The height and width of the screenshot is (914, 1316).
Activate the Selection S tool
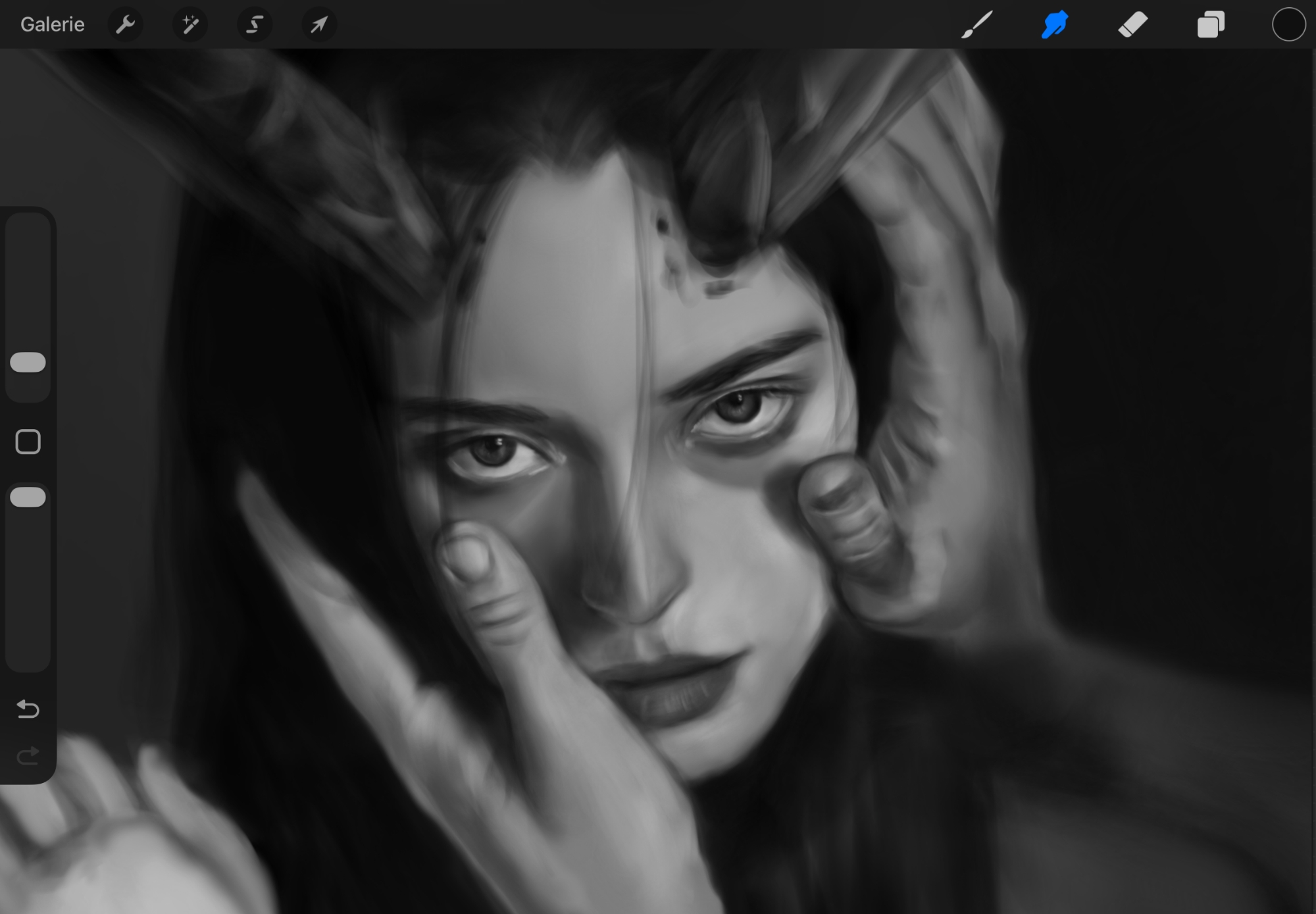click(254, 24)
